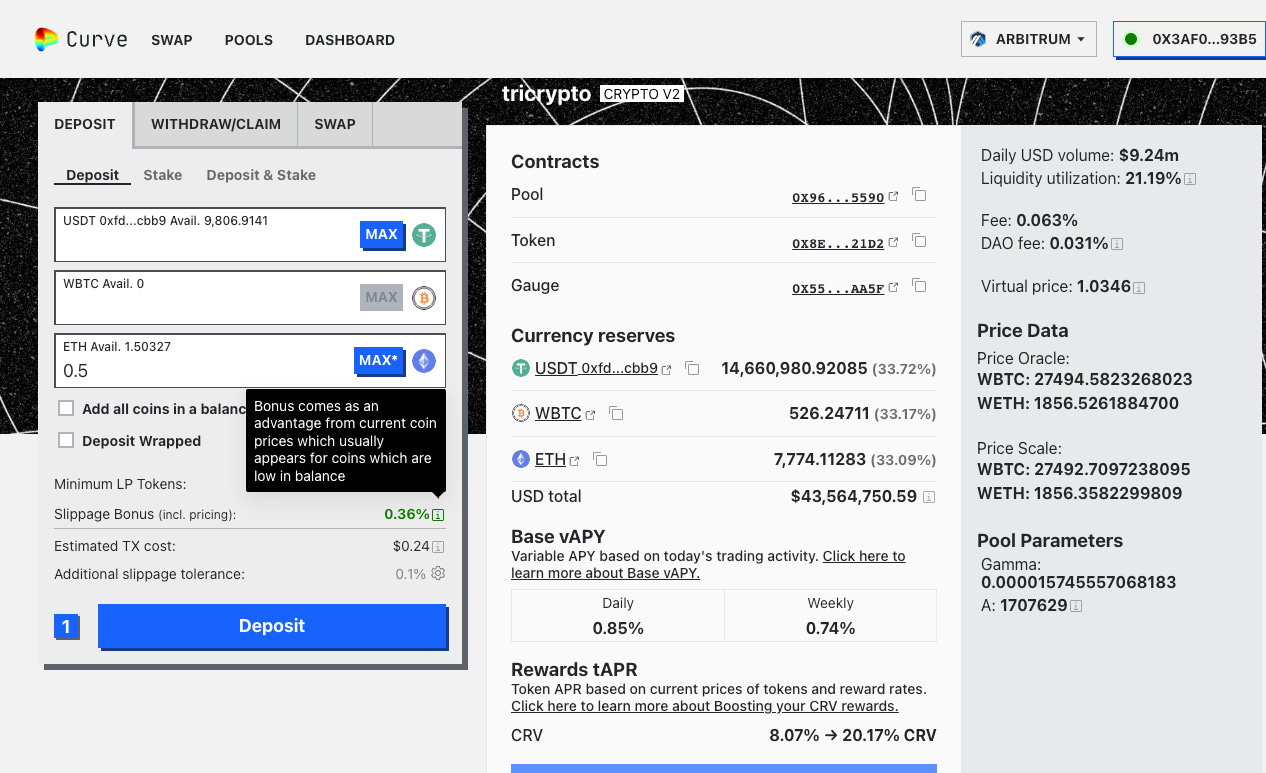1266x773 pixels.
Task: Open external link icon beside Pool address
Action: [x=894, y=197]
